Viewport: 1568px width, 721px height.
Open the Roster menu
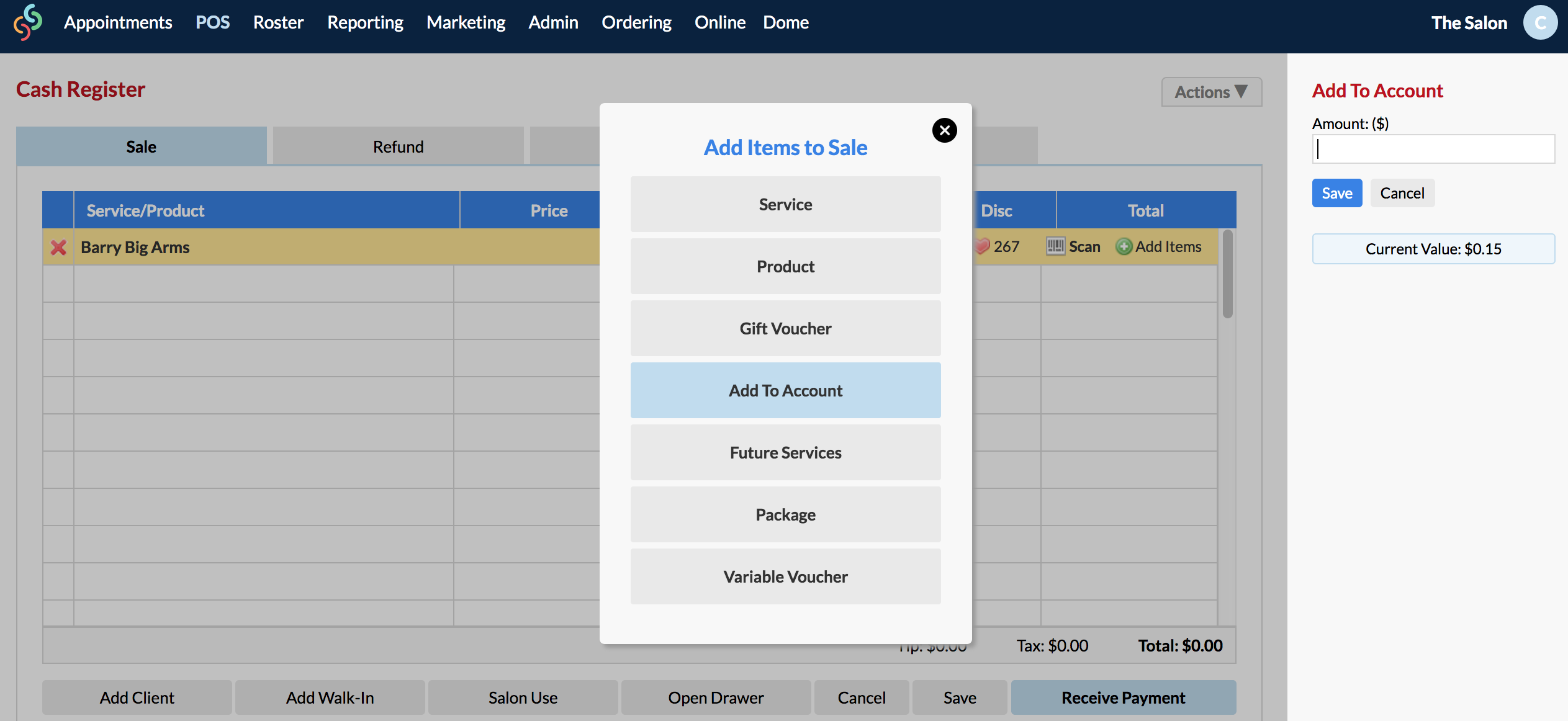(278, 22)
